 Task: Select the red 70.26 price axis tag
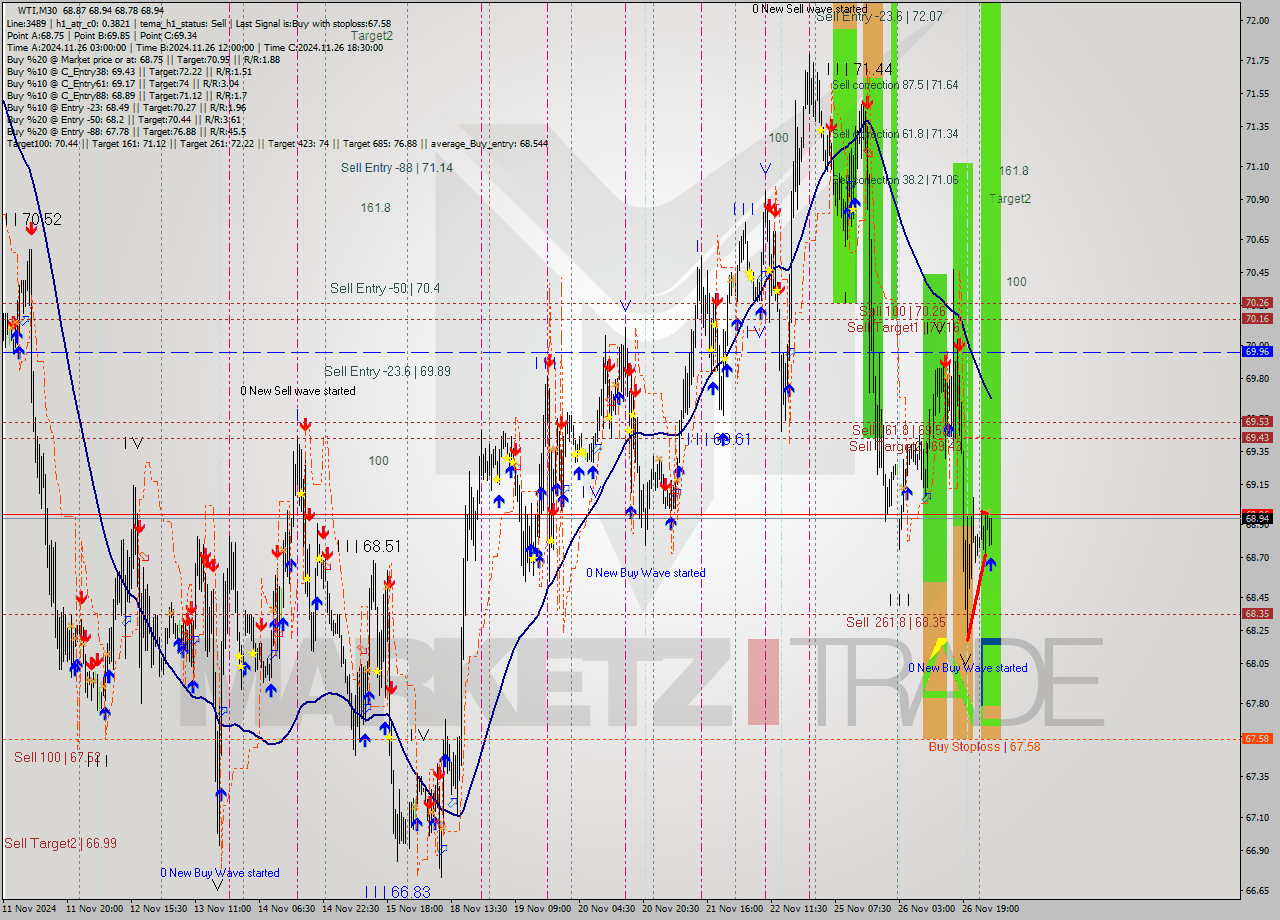pos(1257,302)
